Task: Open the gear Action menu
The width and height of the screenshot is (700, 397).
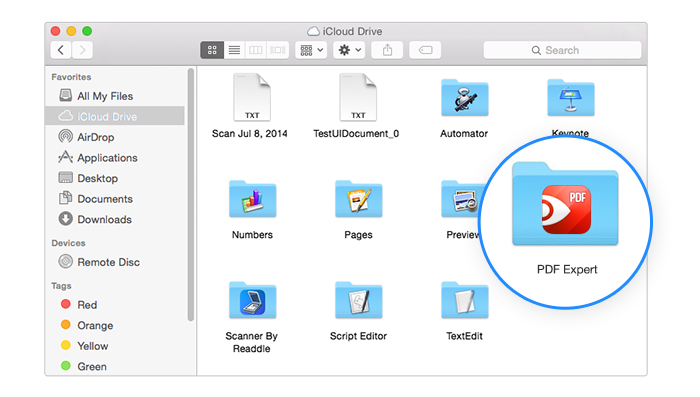Action: point(349,50)
